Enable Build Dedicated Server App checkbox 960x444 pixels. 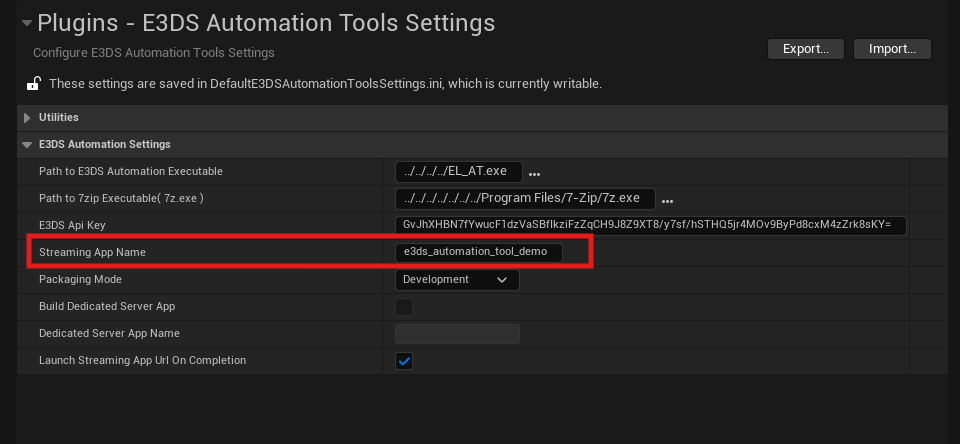tap(404, 307)
